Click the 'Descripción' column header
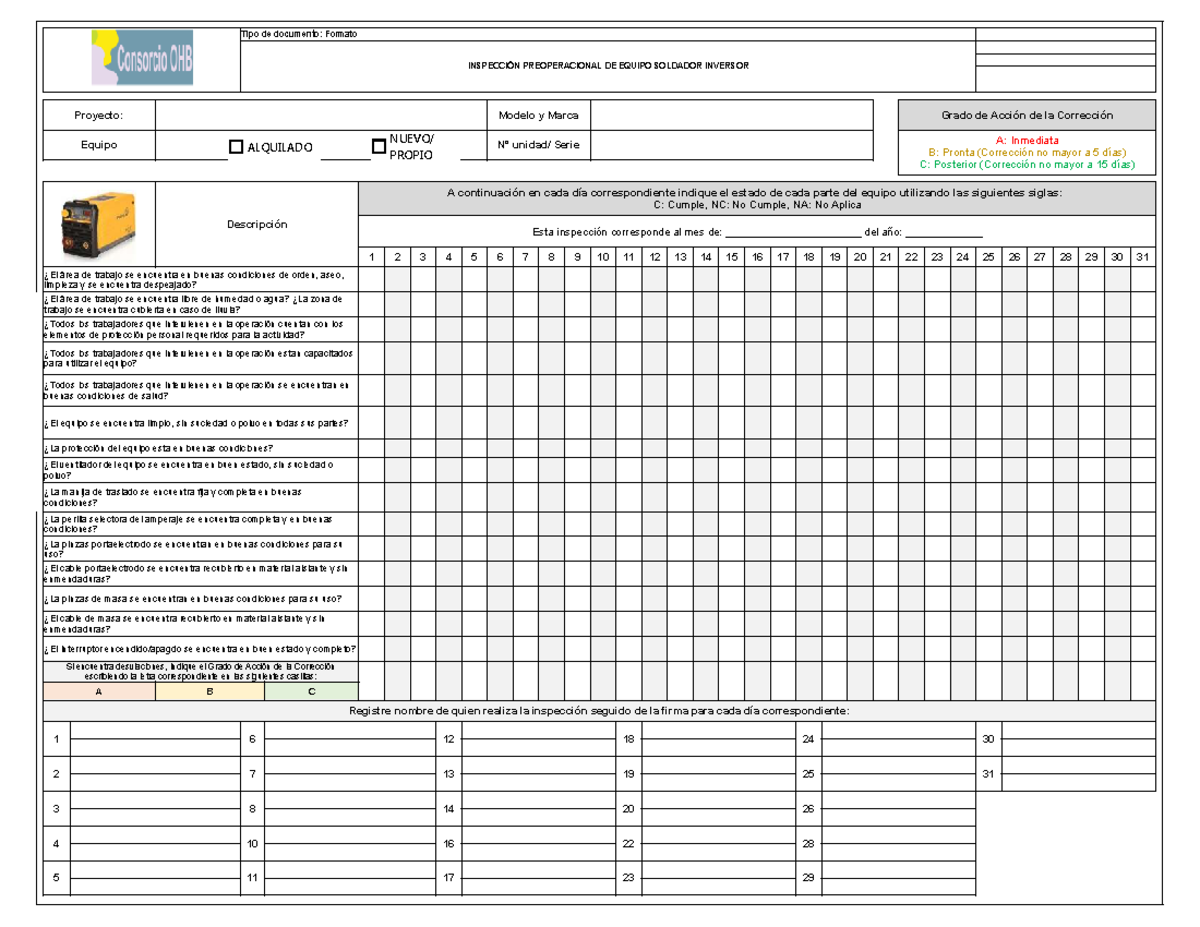1200x927 pixels. point(257,224)
